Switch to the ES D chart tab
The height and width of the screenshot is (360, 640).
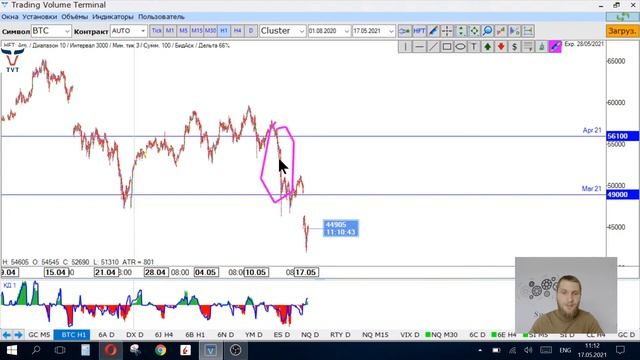[282, 335]
